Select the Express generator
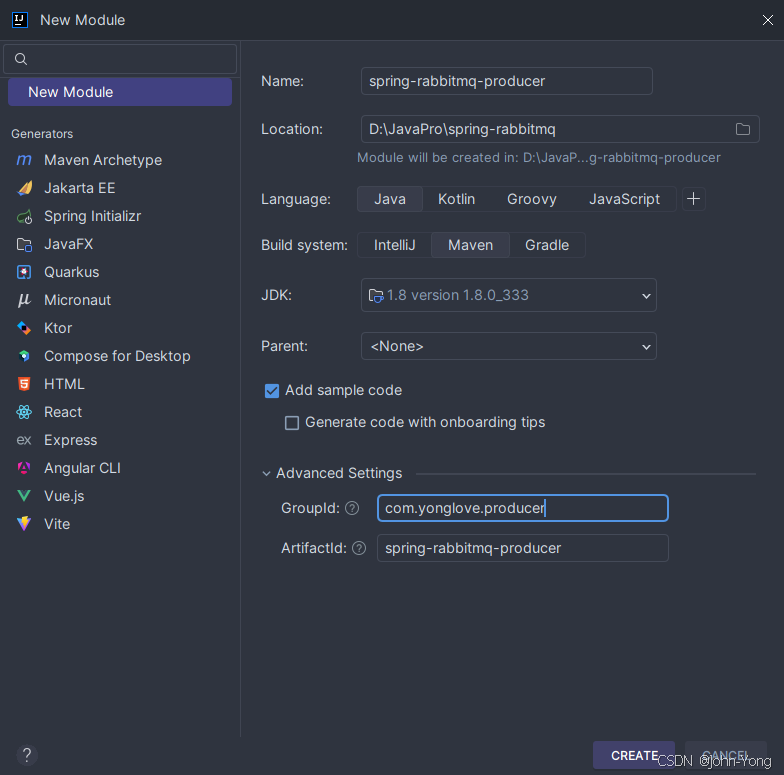 120,440
